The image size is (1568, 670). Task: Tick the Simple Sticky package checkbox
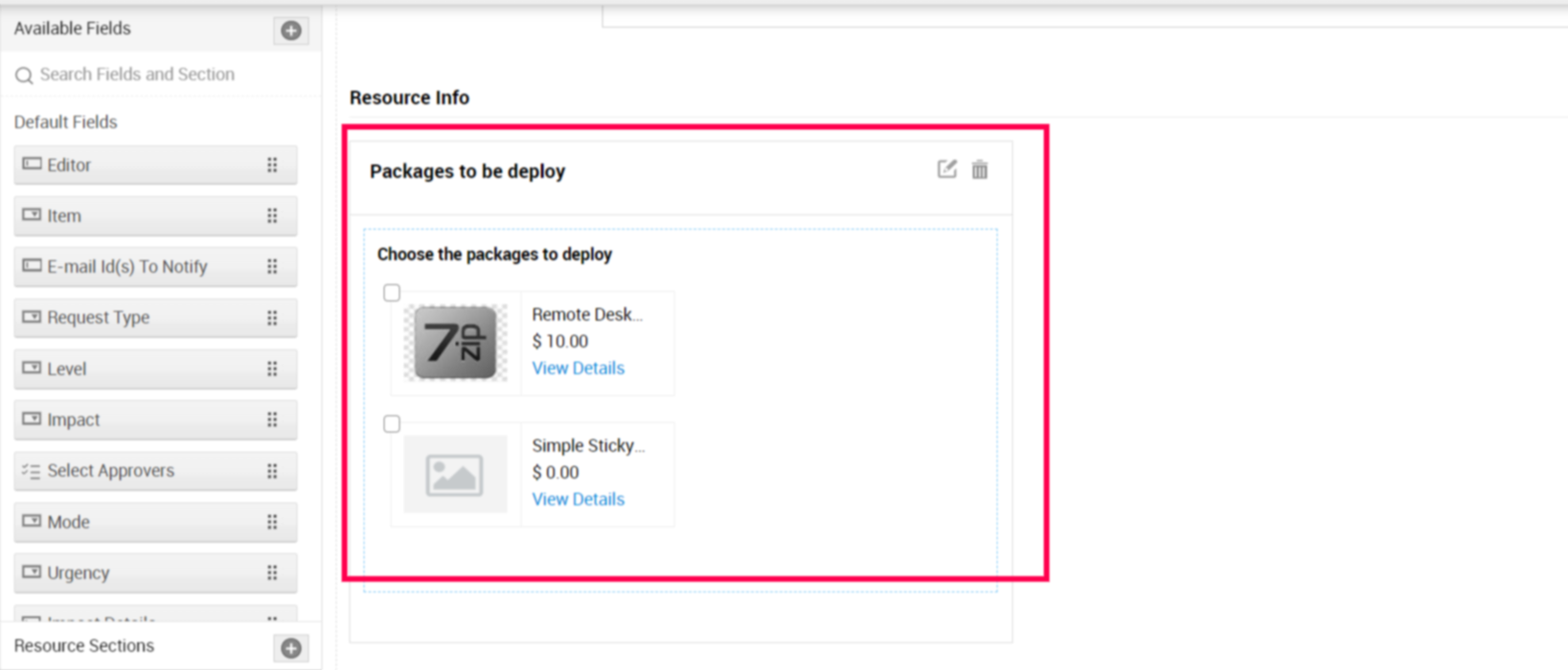pyautogui.click(x=392, y=424)
